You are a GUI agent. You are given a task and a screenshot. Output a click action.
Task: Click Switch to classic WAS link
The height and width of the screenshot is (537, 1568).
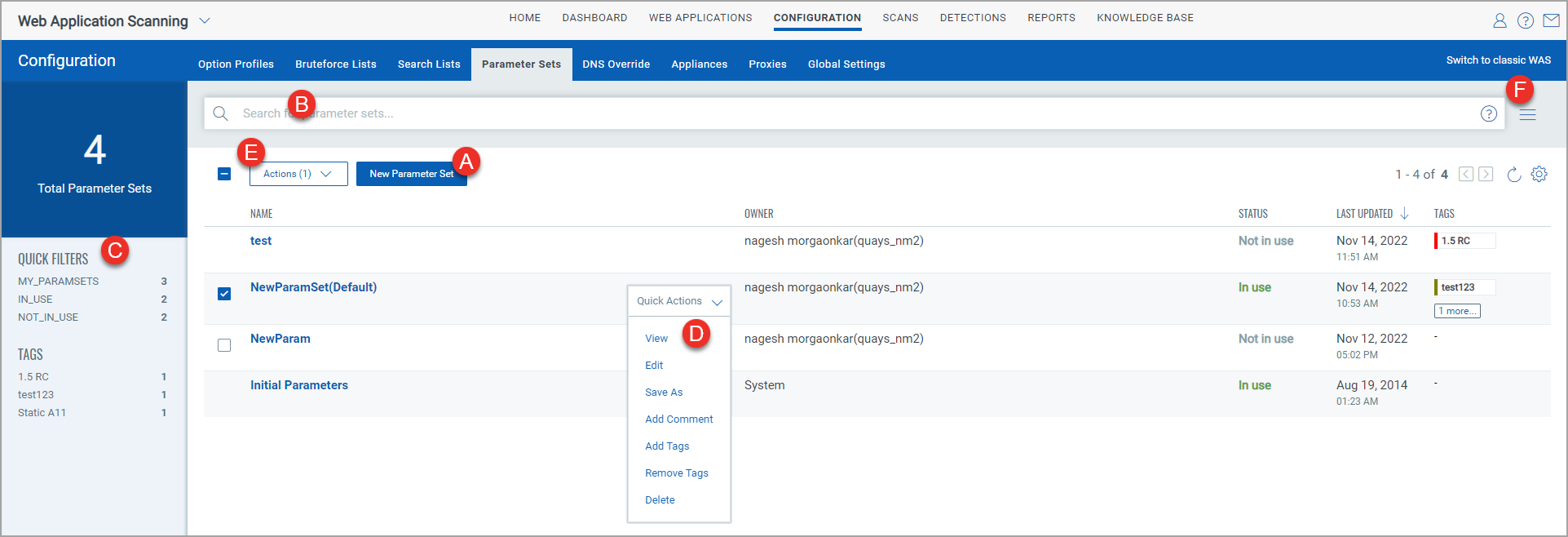click(x=1499, y=60)
